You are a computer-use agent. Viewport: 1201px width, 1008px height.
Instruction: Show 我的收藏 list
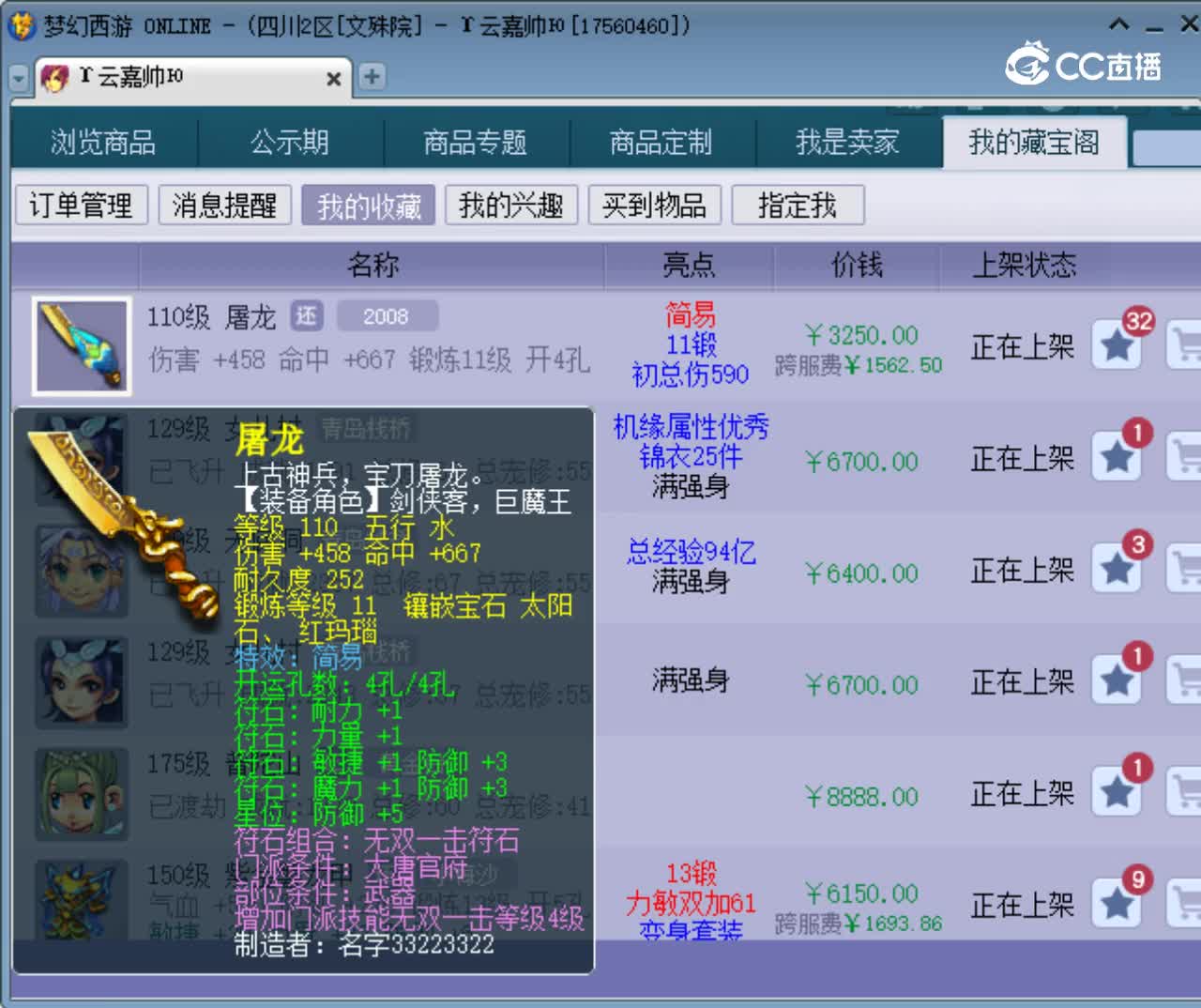(369, 206)
